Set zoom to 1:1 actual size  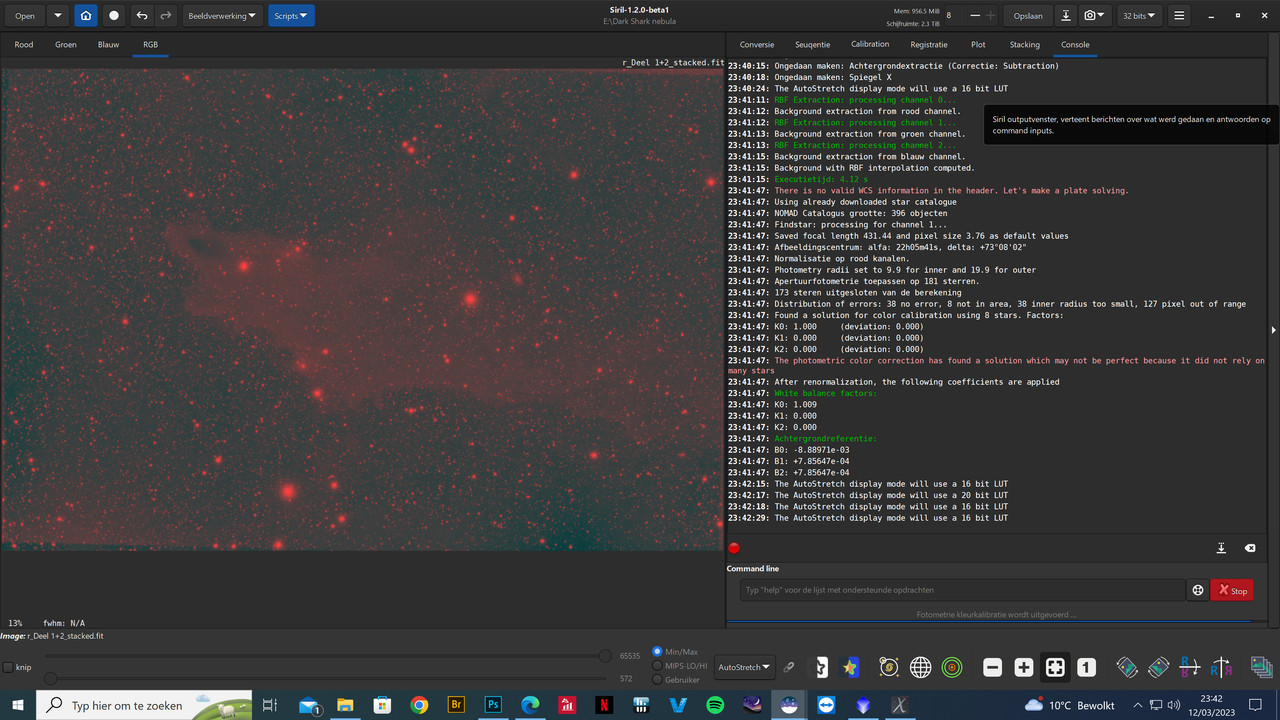(1087, 667)
